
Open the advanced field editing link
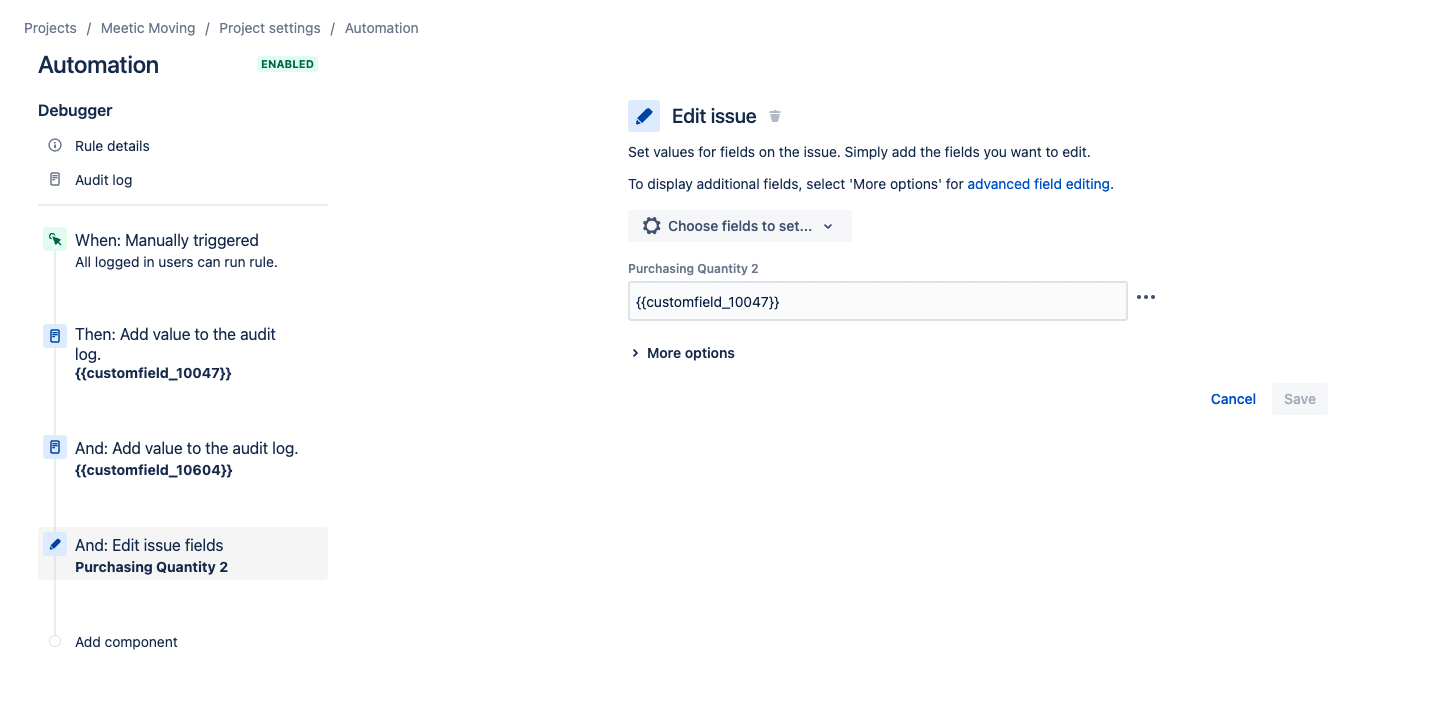tap(1037, 183)
